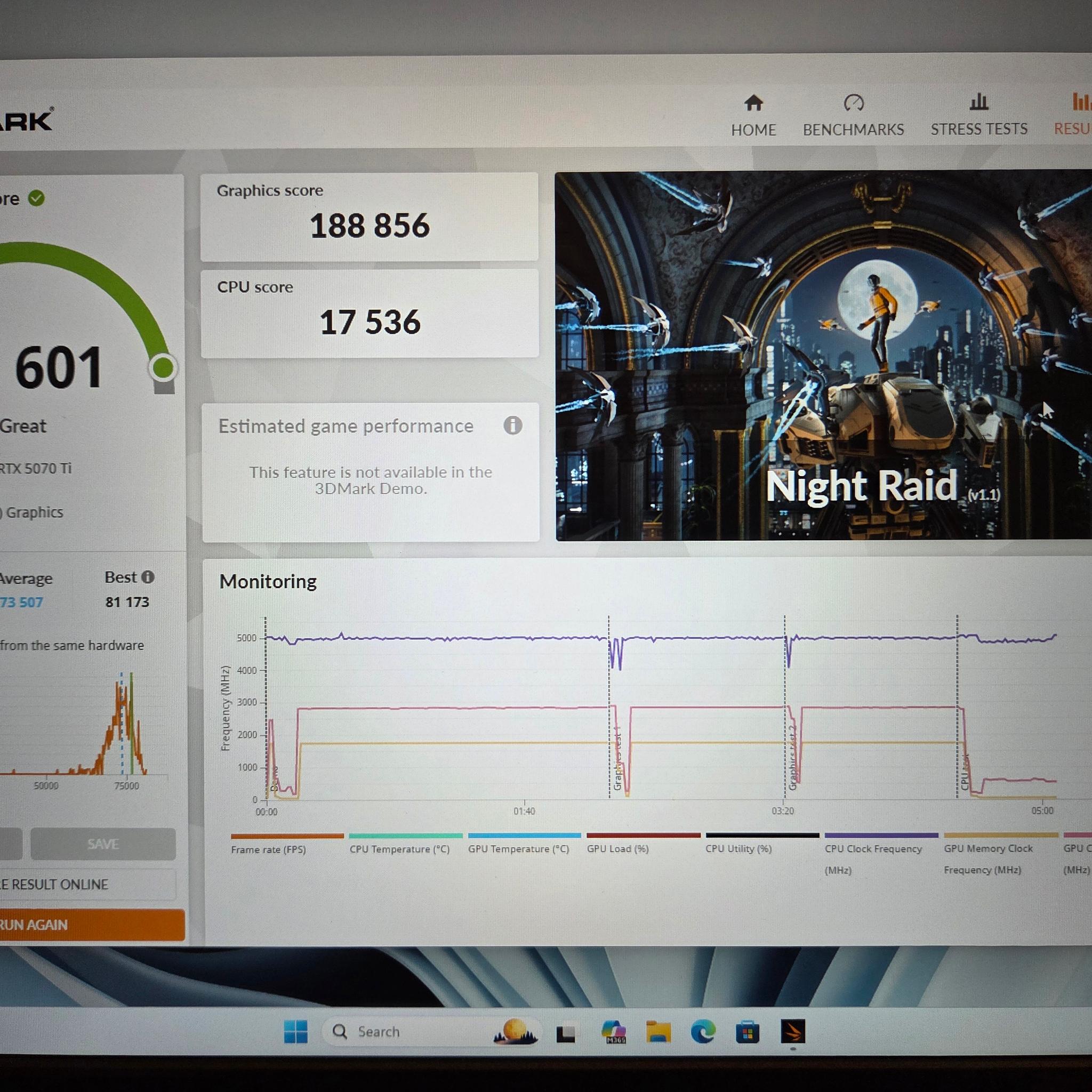The image size is (1092, 1092).
Task: Go to the Benchmarks gauge icon
Action: [x=854, y=103]
